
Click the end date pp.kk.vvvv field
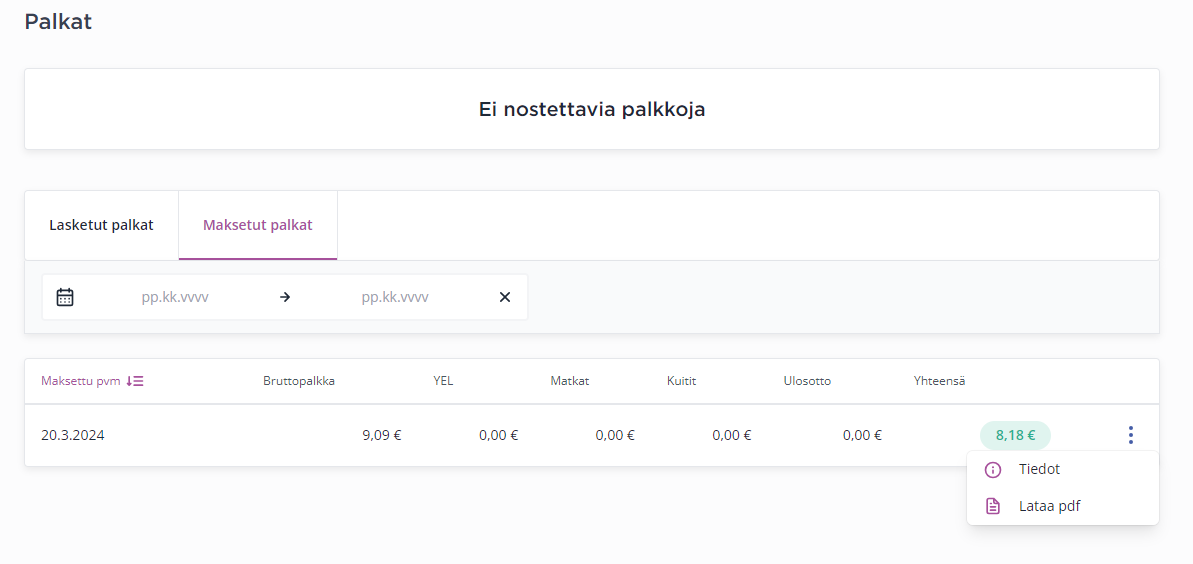395,297
